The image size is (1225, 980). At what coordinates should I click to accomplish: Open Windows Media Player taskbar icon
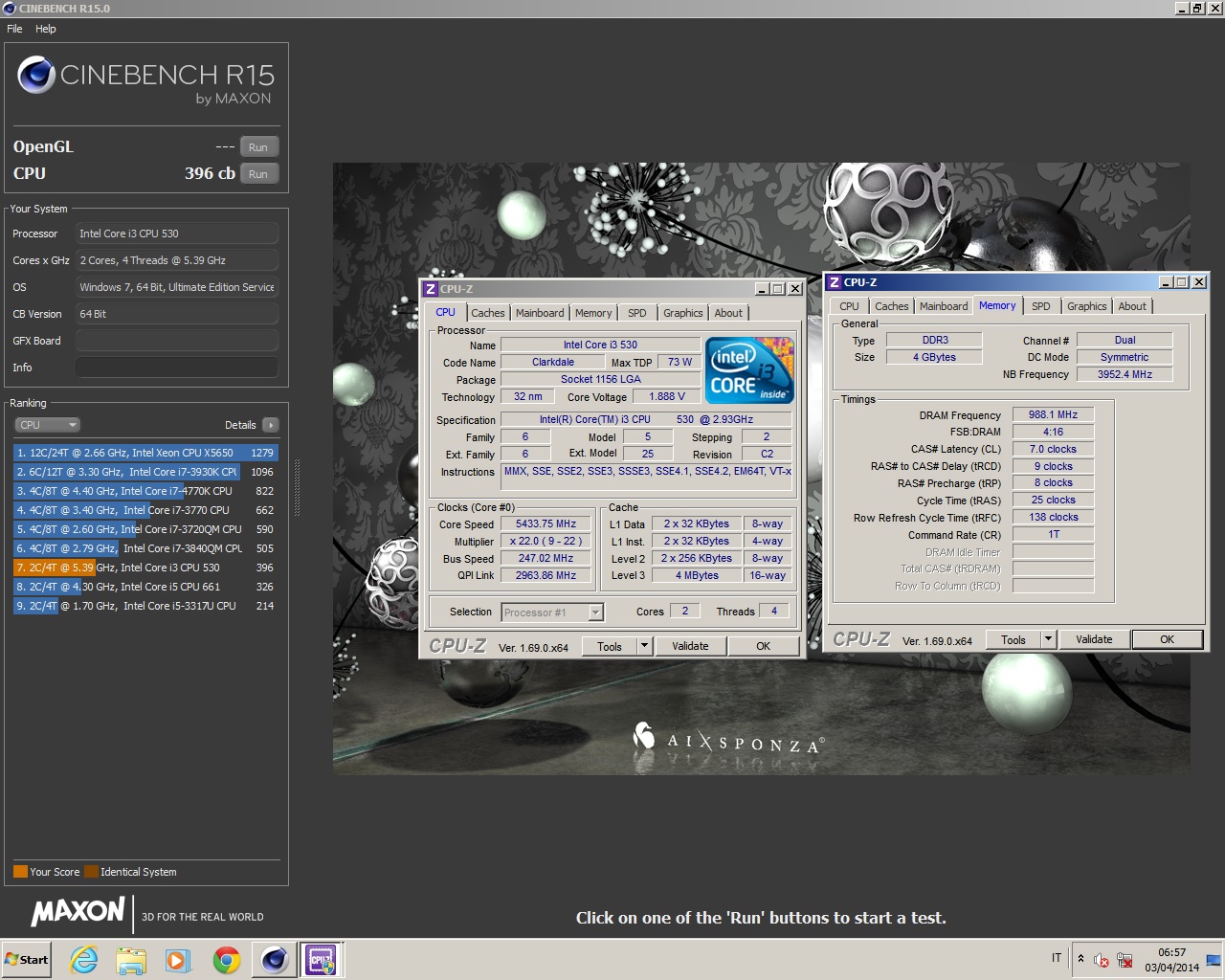pyautogui.click(x=178, y=960)
